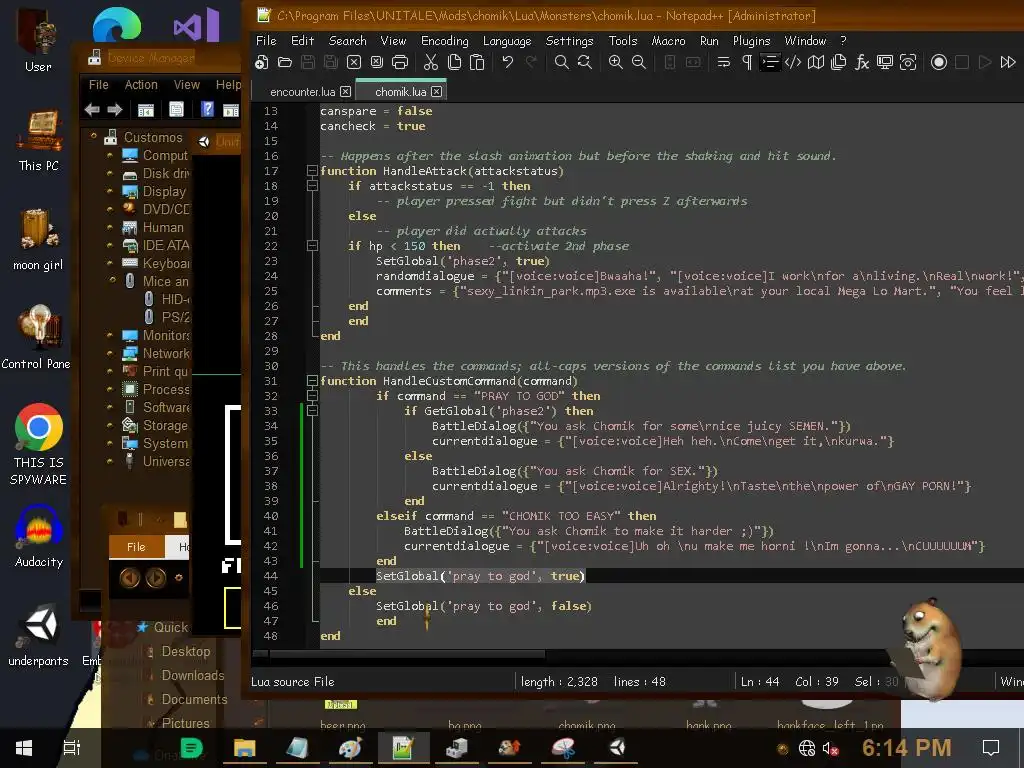The image size is (1024, 768).
Task: Open the 'underpants' Unity desktop icon
Action: 39,635
